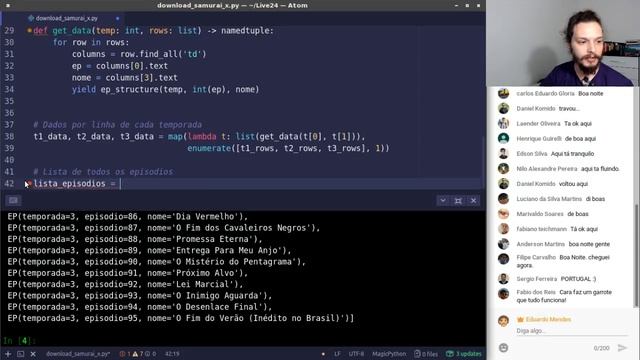The height and width of the screenshot is (360, 640).
Task: Click the linter marker on line 29
Action: point(29,30)
